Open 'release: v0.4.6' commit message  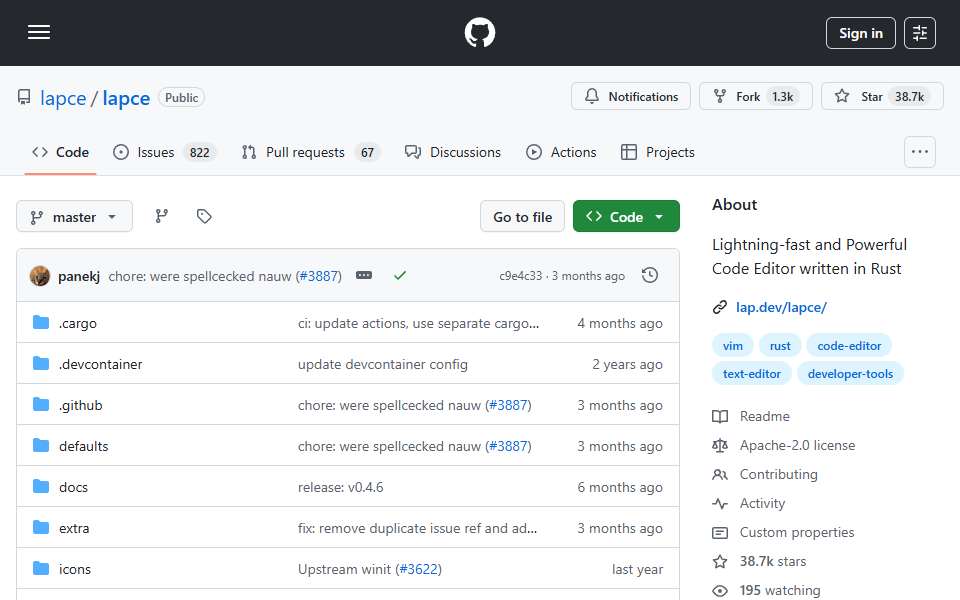(340, 487)
